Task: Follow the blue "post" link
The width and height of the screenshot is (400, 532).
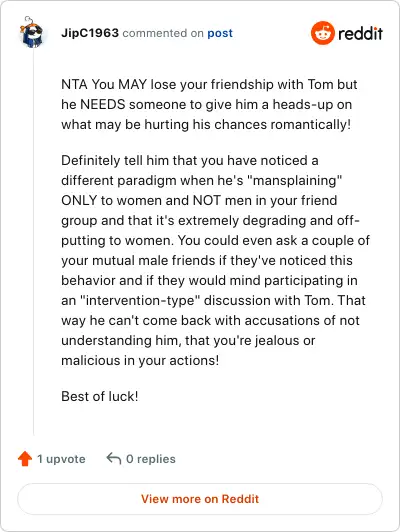Action: coord(220,33)
